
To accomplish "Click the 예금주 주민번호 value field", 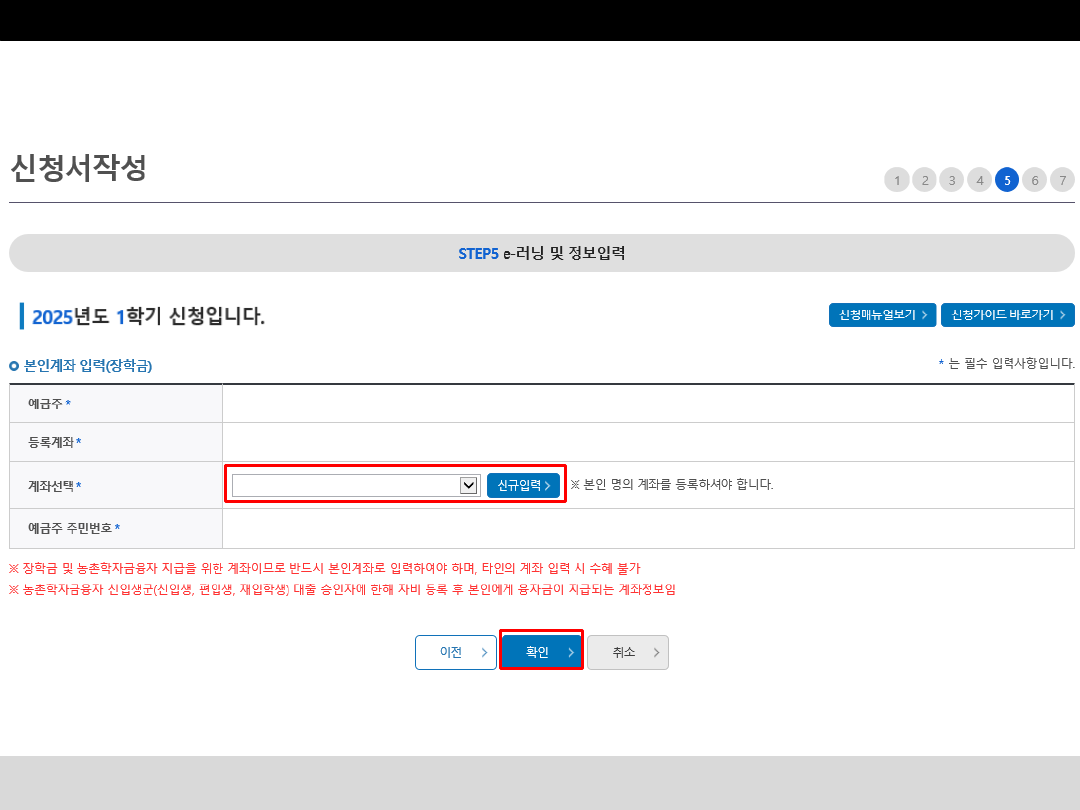I will click(x=648, y=528).
